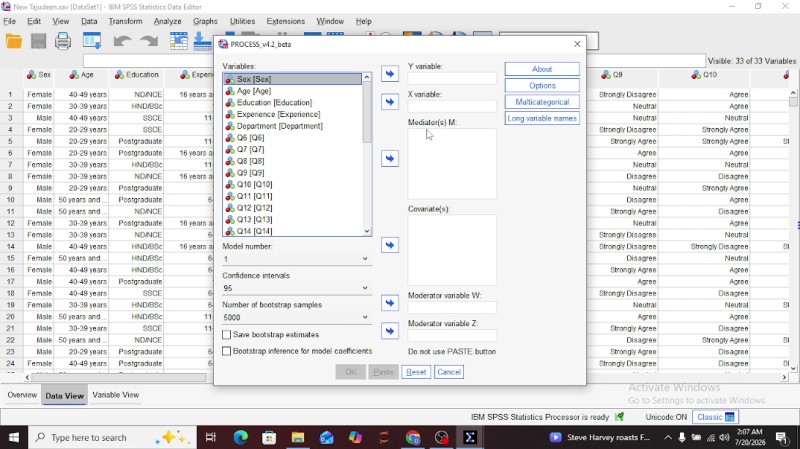Open the microphone tray icon
Screen dimensions: 800x449
pyautogui.click(x=682, y=437)
